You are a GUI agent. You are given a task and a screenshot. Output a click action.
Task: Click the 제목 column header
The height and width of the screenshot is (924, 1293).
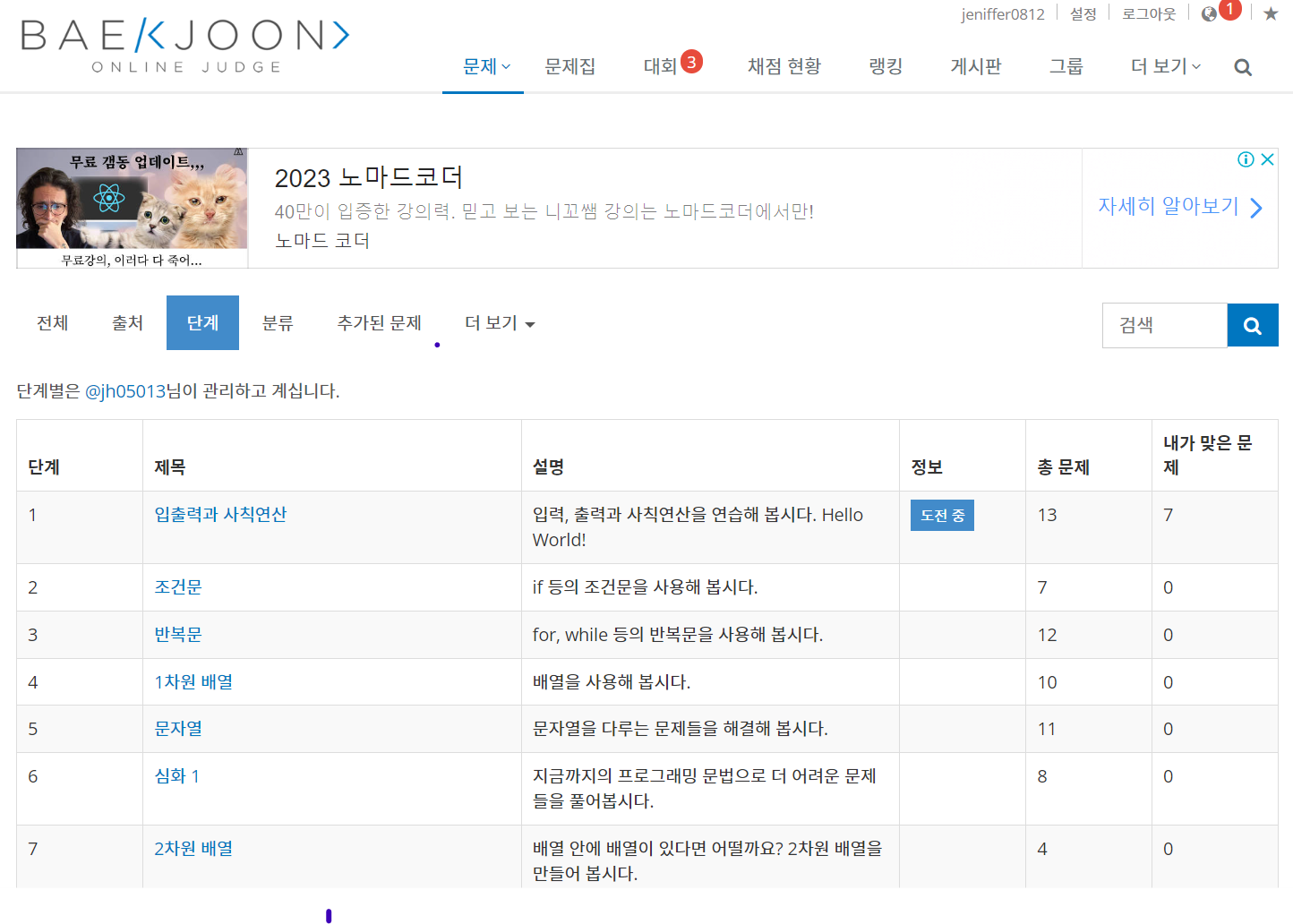(x=170, y=467)
